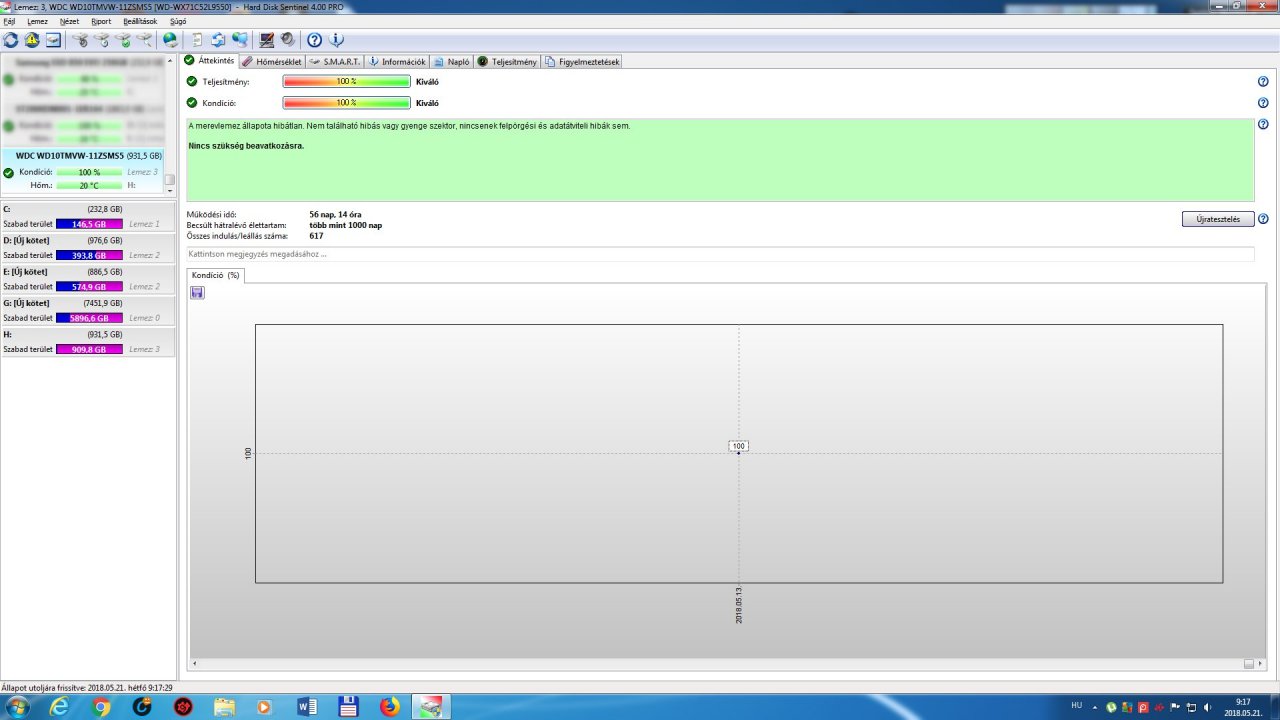Click the send report envelope toolbar icon

[x=217, y=40]
